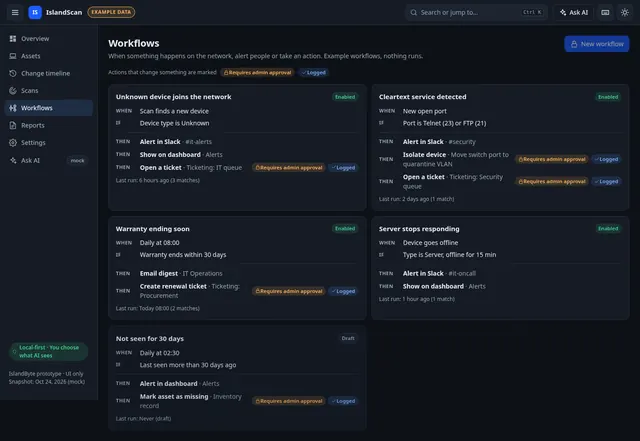The image size is (640, 441).
Task: Click Requires admin approval on Security queue ticket
Action: (x=552, y=181)
